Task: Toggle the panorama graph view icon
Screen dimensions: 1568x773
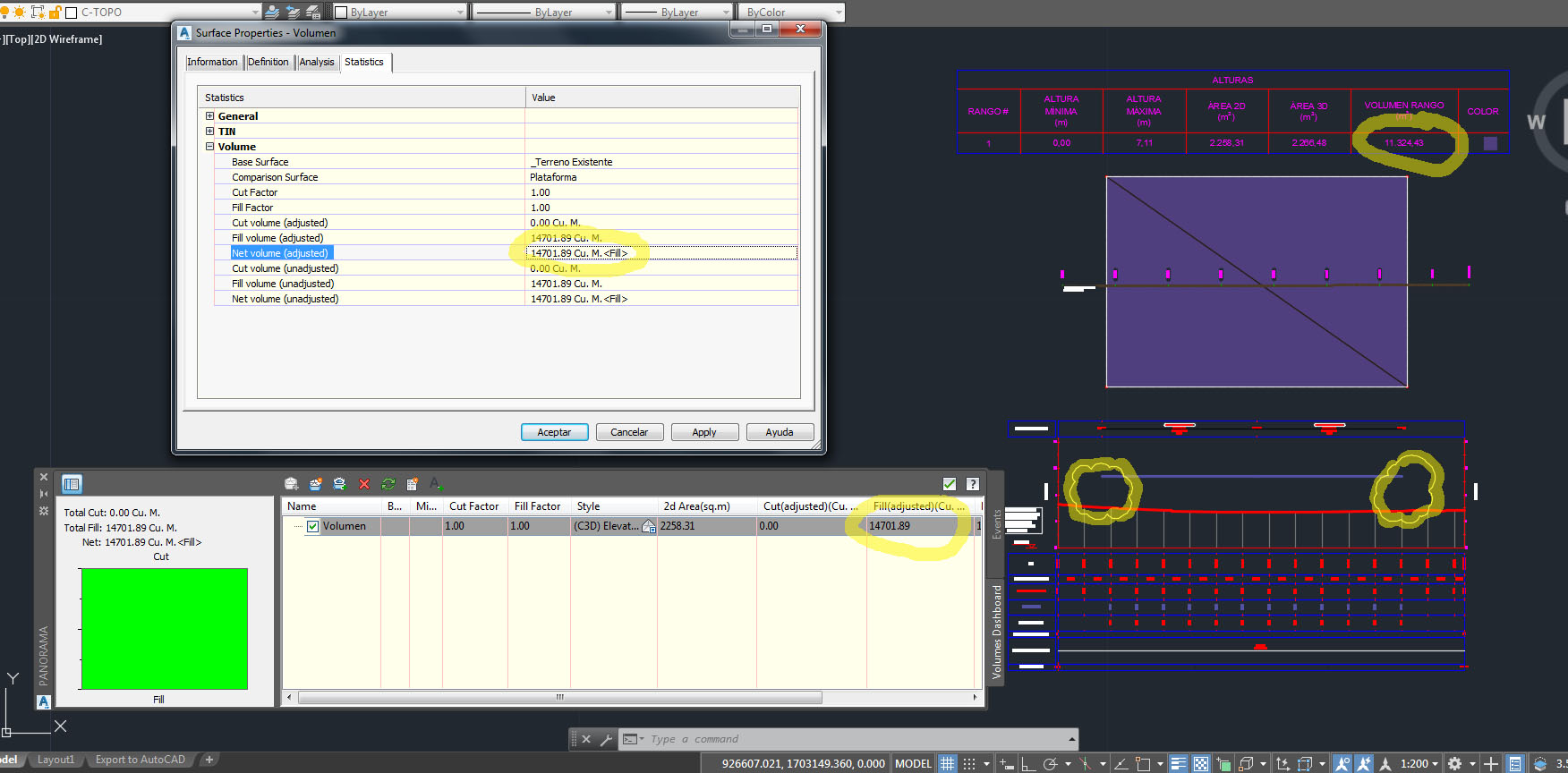Action: tap(72, 484)
